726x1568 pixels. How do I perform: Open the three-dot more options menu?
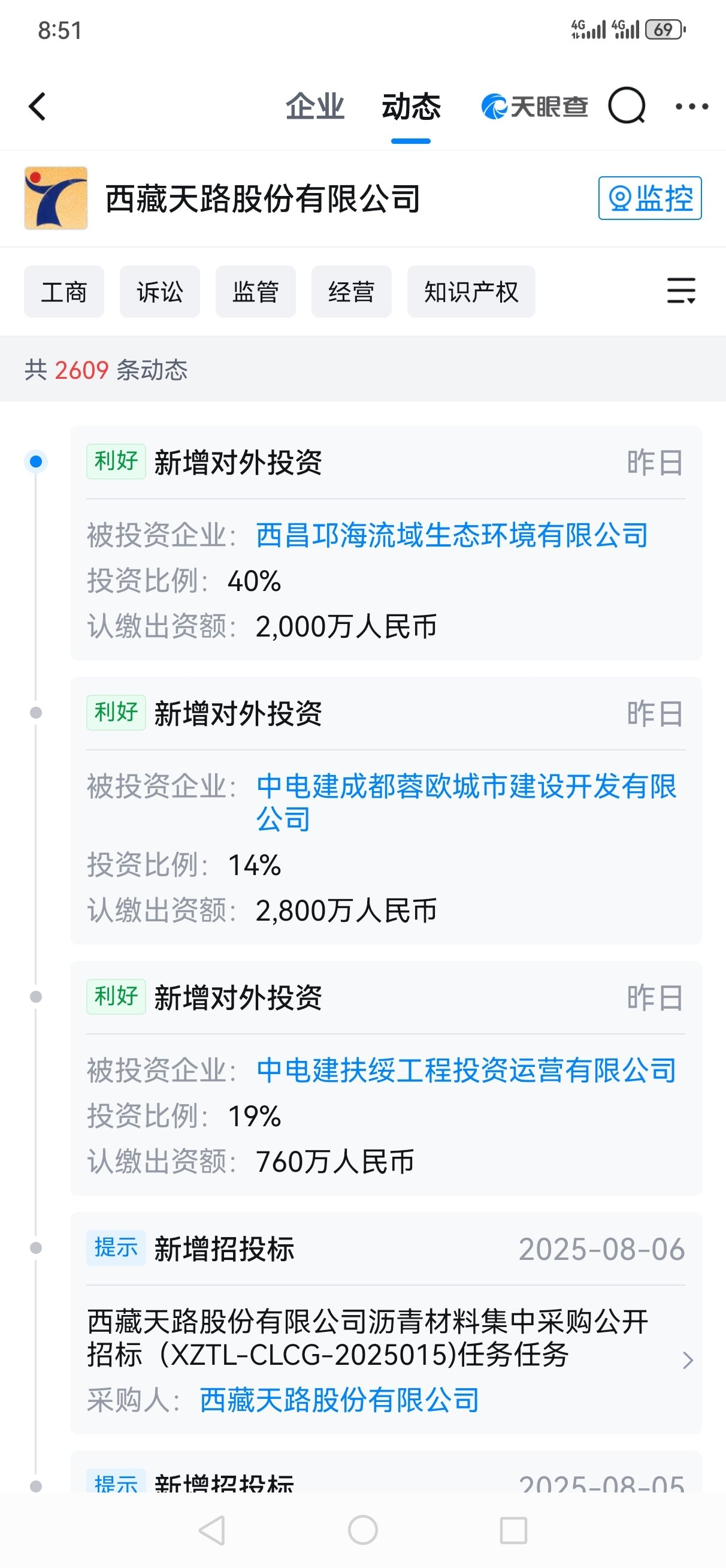tap(692, 107)
